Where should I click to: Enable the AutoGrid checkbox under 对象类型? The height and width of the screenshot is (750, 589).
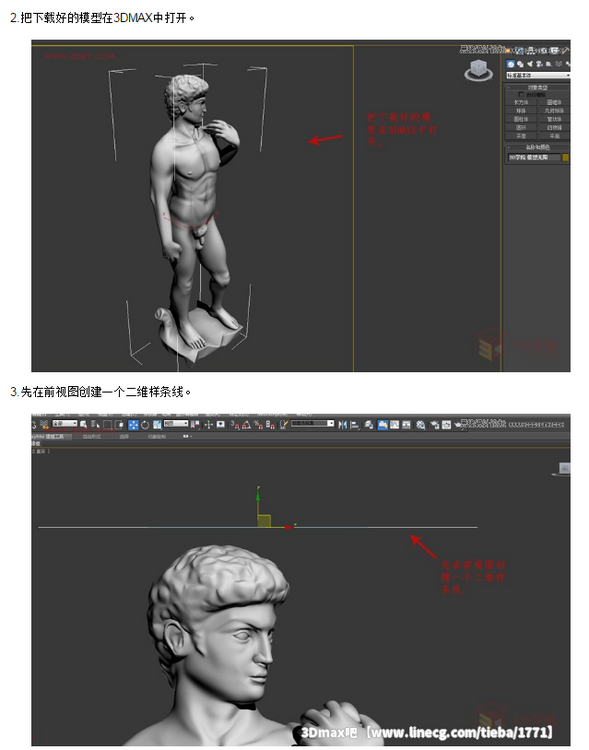click(522, 95)
